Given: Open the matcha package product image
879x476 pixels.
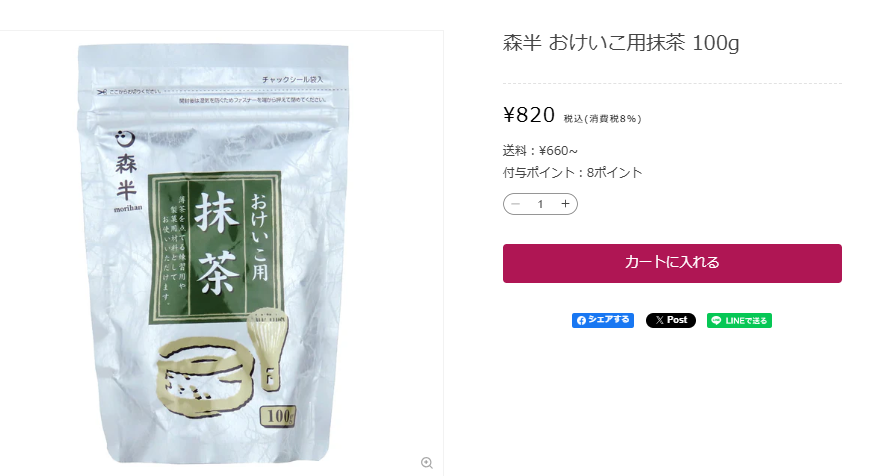Looking at the screenshot, I should pos(213,253).
